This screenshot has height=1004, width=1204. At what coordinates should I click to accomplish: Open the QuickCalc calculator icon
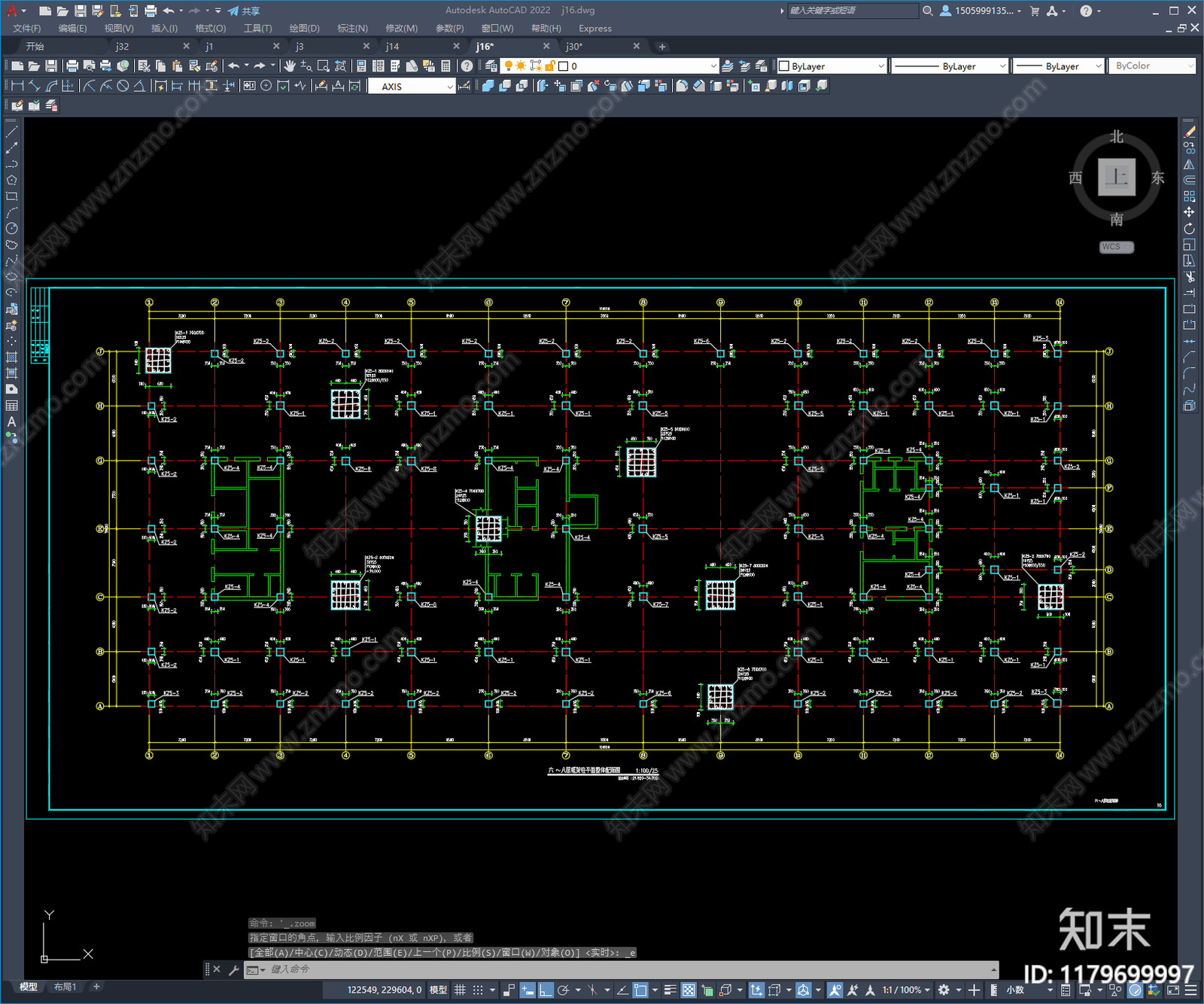pos(445,66)
